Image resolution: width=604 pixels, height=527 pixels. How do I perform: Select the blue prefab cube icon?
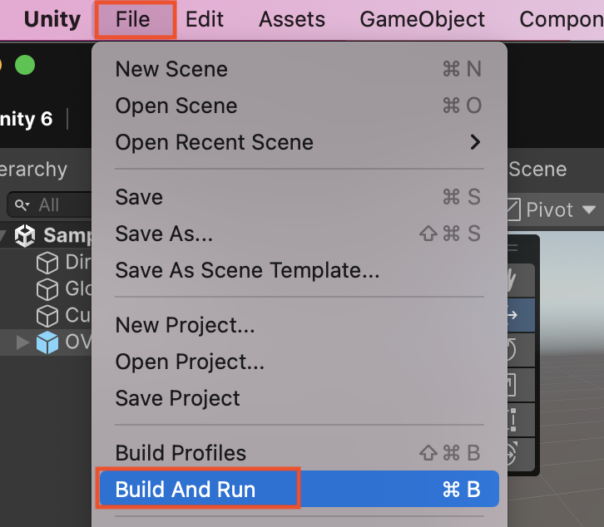[47, 342]
